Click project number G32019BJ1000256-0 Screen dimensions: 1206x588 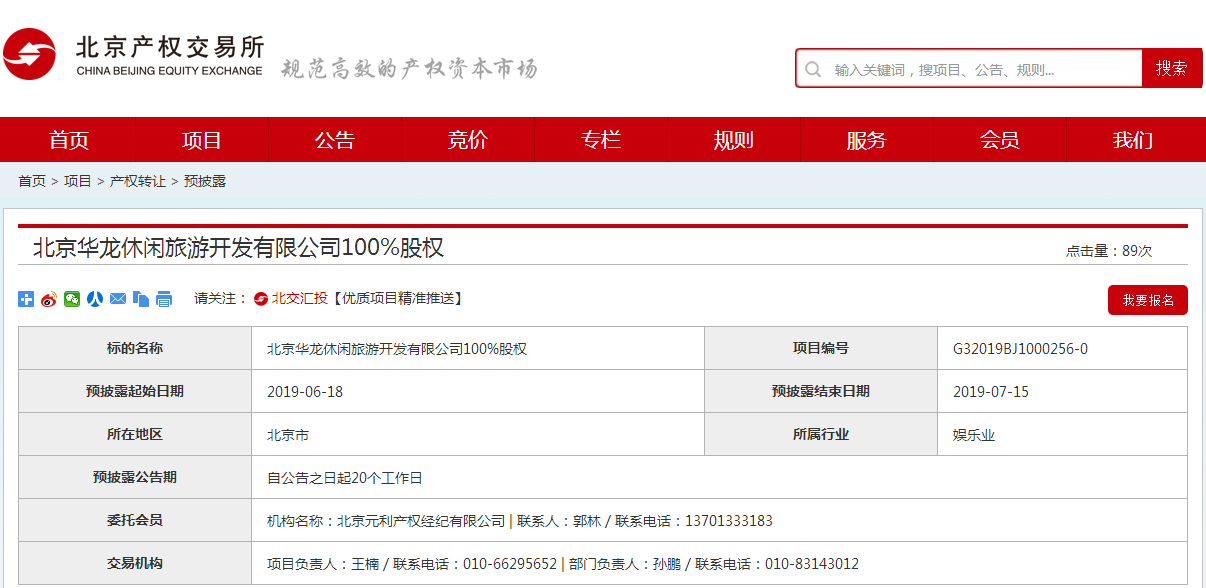(1020, 349)
